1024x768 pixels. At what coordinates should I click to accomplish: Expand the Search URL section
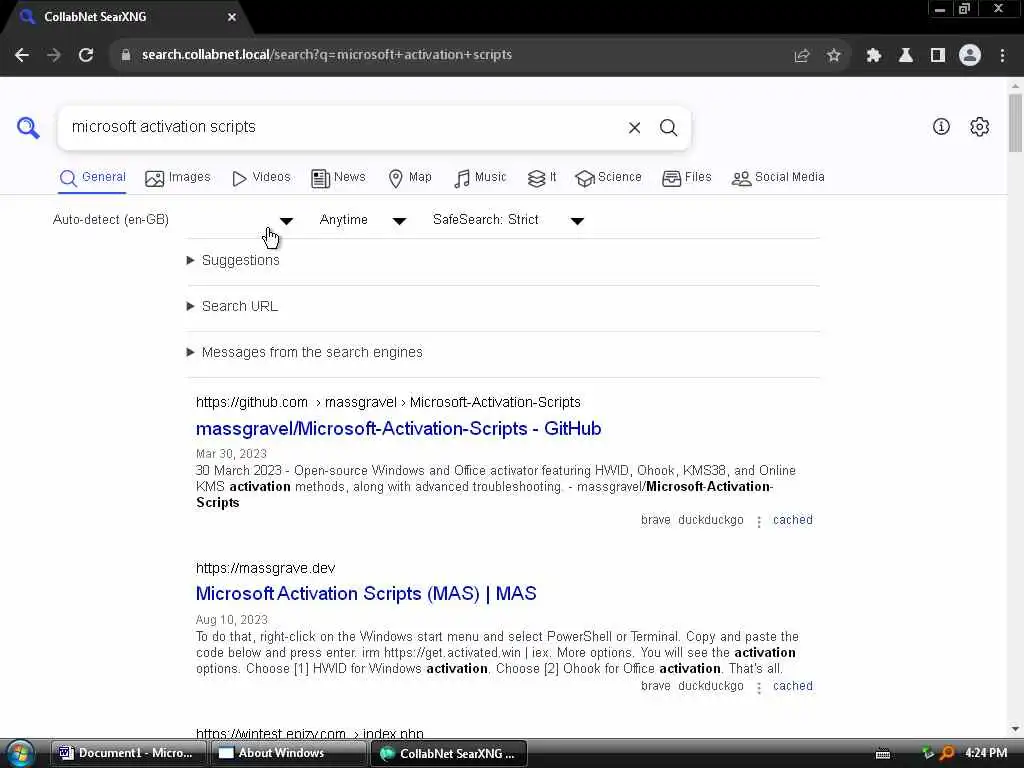point(232,306)
